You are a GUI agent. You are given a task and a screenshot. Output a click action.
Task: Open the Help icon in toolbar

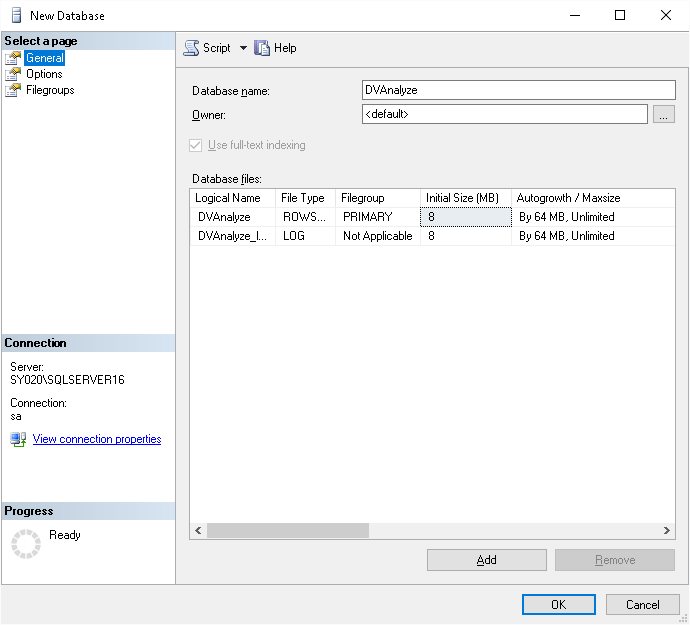(x=262, y=48)
